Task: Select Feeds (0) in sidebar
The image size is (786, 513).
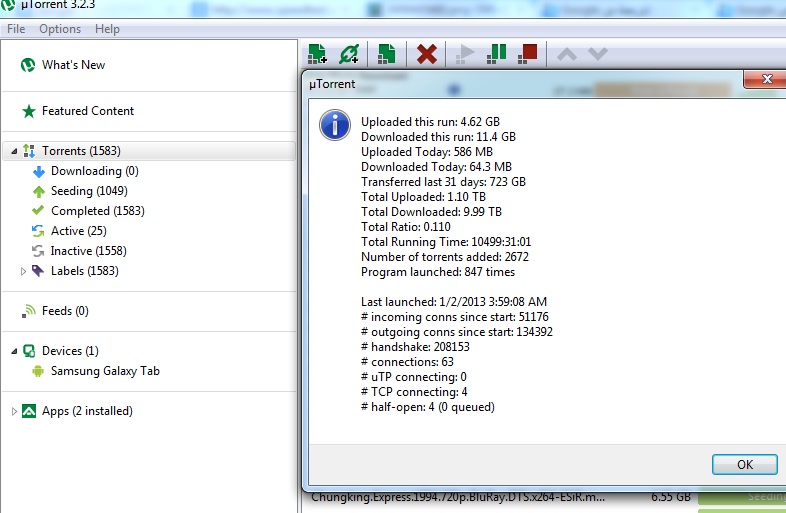Action: click(65, 311)
